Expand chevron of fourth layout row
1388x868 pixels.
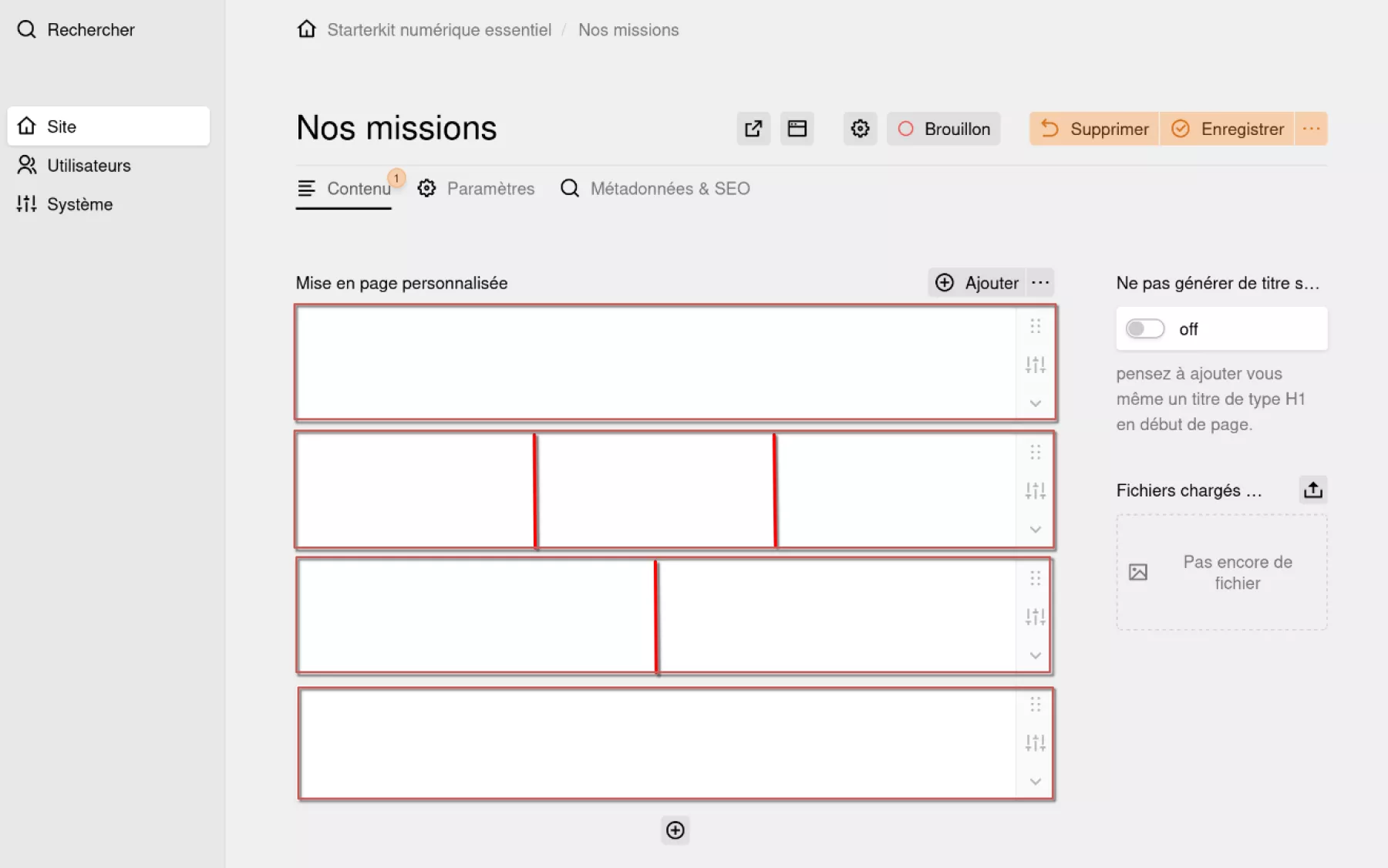tap(1036, 782)
